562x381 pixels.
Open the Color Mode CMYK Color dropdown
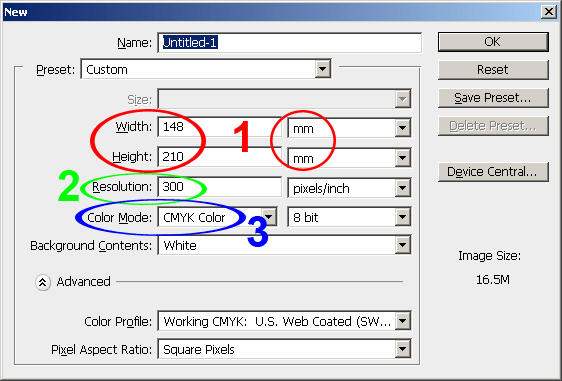217,217
